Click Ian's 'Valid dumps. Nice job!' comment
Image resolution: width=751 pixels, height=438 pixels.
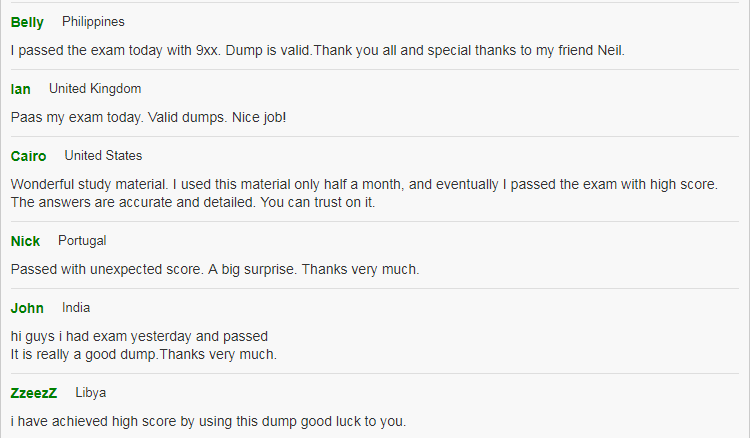tap(148, 118)
